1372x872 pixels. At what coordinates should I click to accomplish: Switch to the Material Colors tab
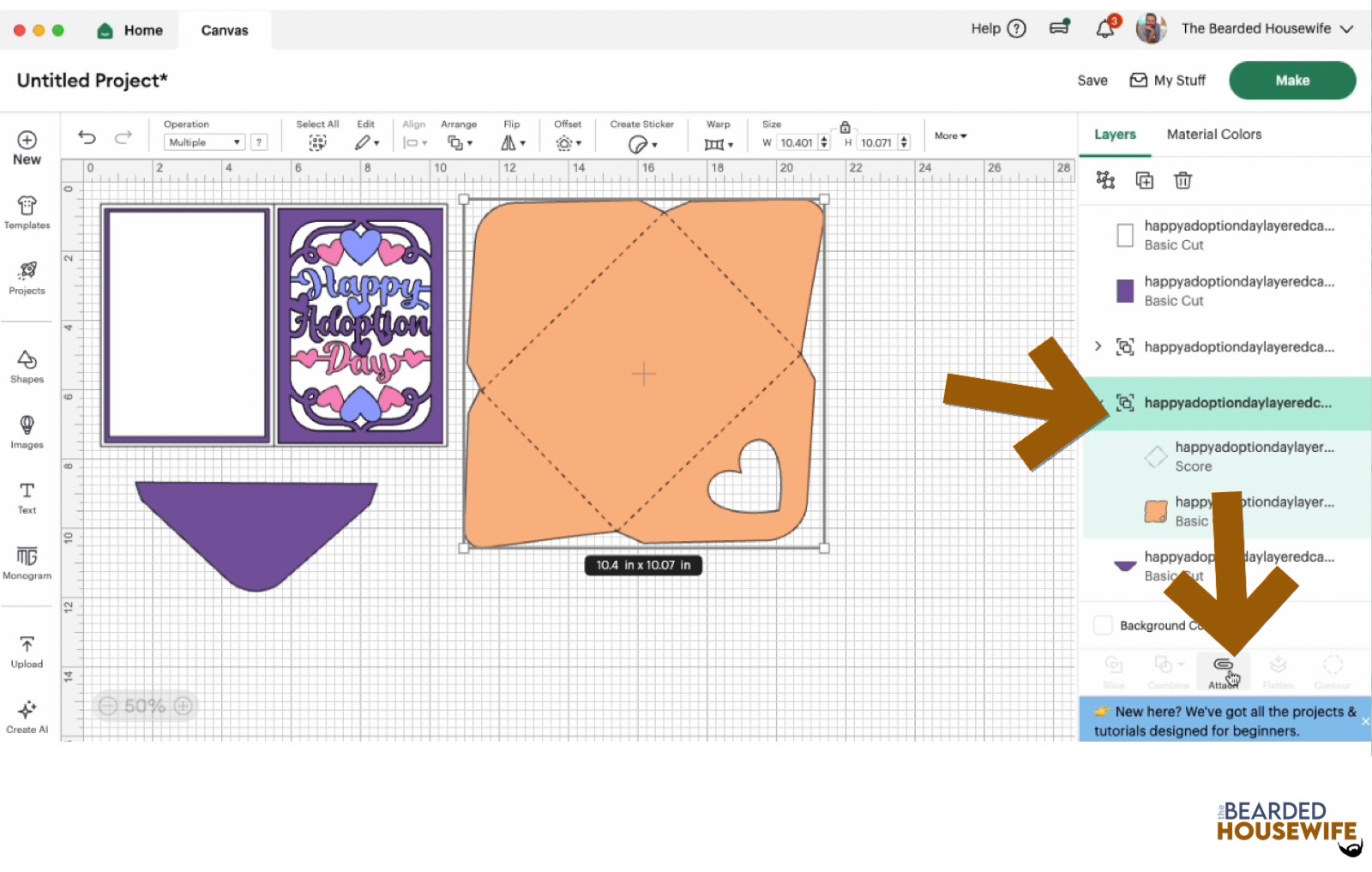pos(1213,134)
